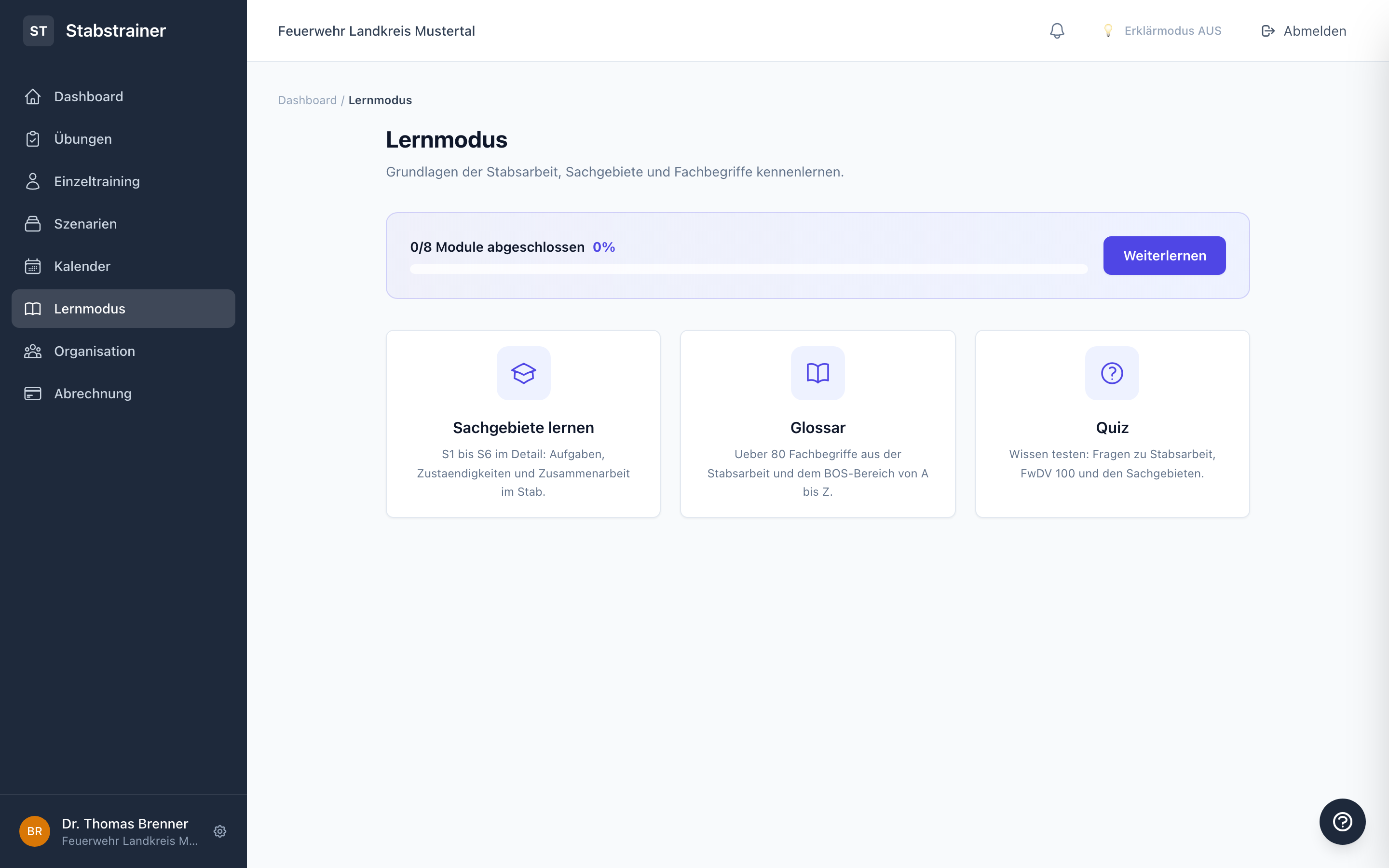Select Szenarien in the sidebar
1389x868 pixels.
click(85, 224)
